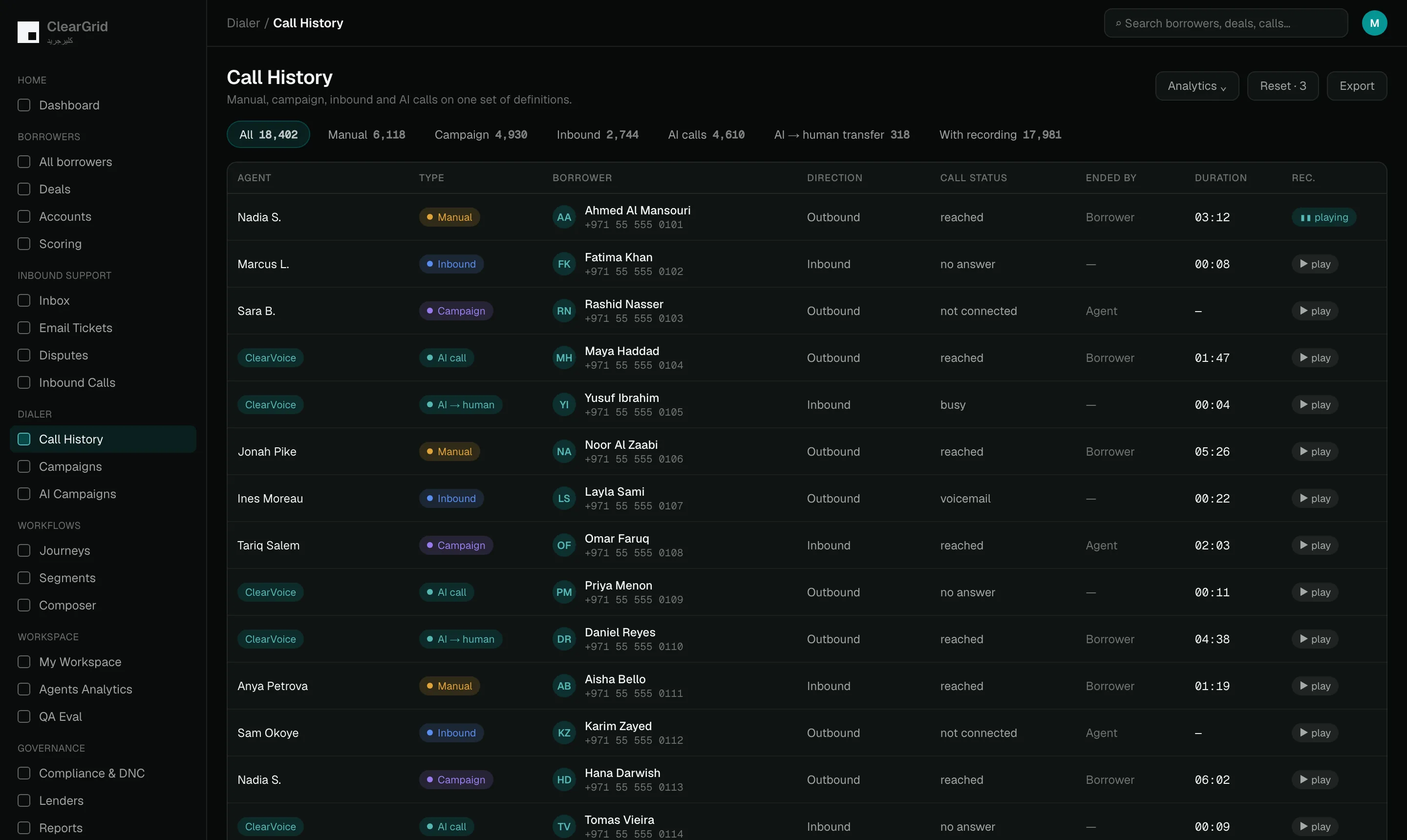Play recording for Omar Faruq's call
This screenshot has height=840, width=1407.
(x=1315, y=546)
